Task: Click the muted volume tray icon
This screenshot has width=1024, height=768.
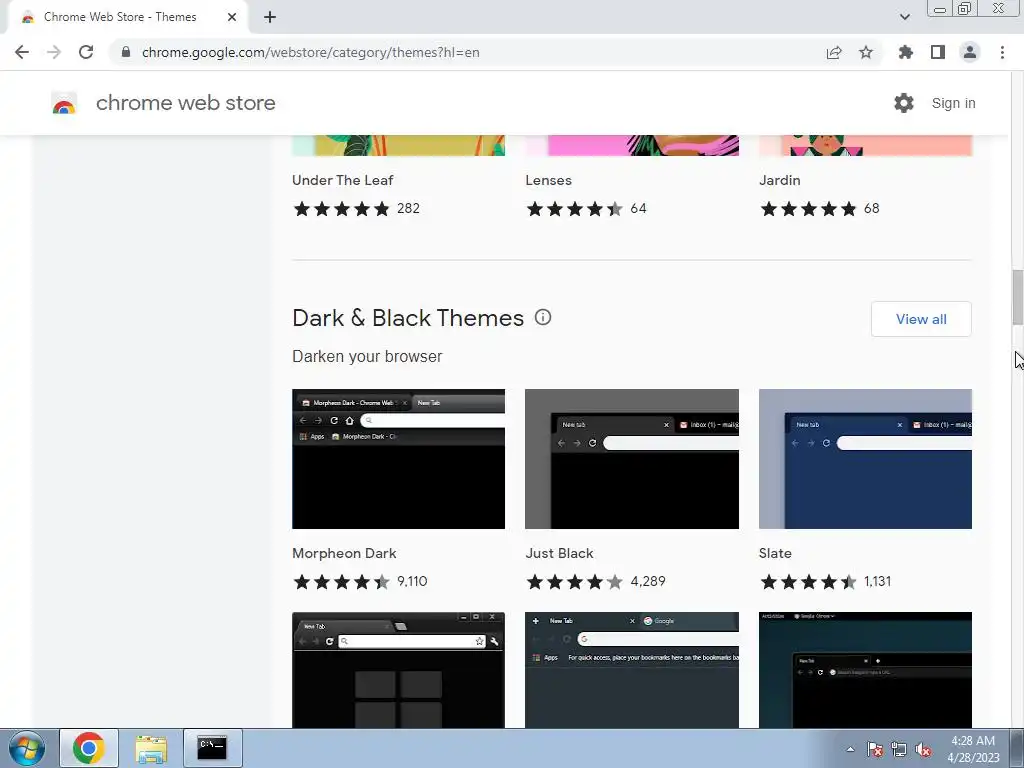Action: [923, 749]
